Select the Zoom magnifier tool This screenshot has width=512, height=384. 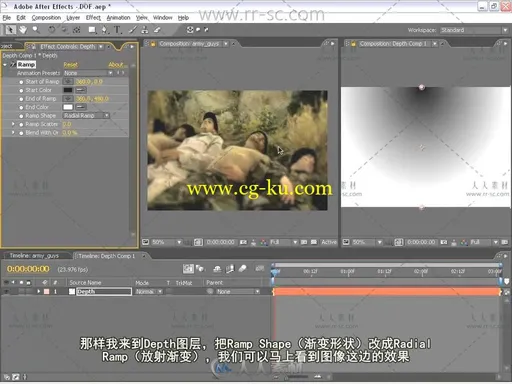pyautogui.click(x=35, y=30)
